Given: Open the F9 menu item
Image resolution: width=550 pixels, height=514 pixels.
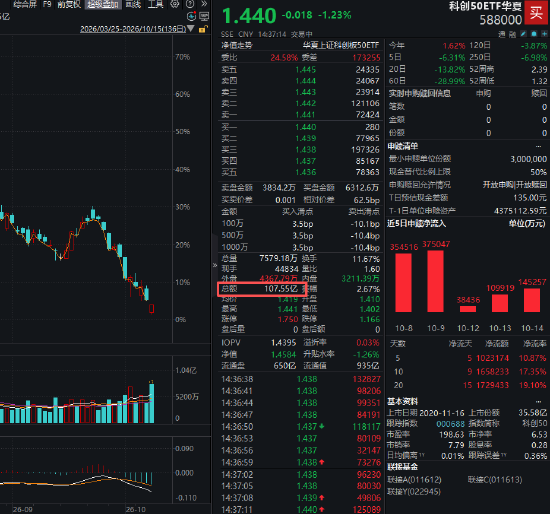Looking at the screenshot, I should pos(47,4).
